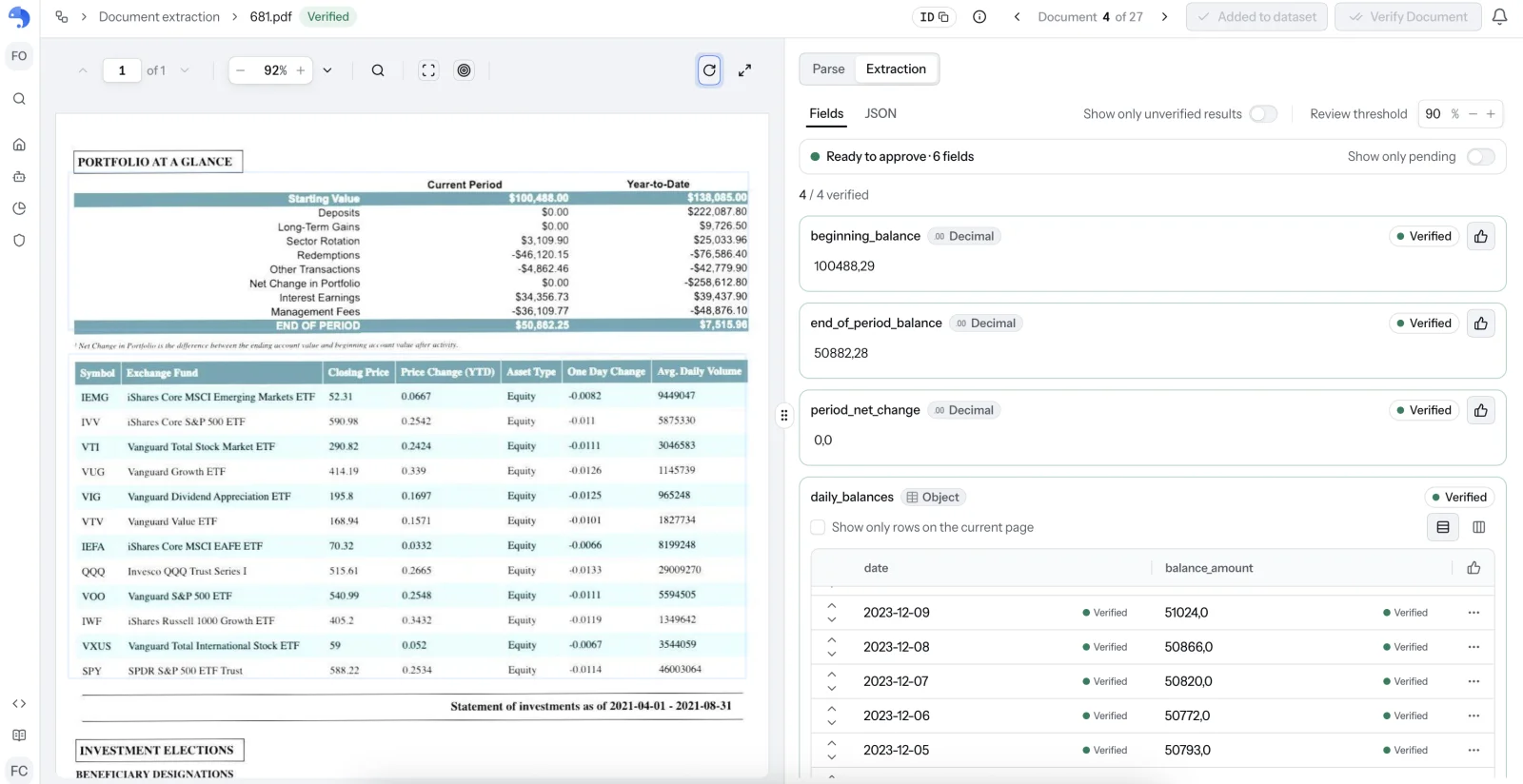
Task: Click the Added to dataset button
Action: [1256, 17]
